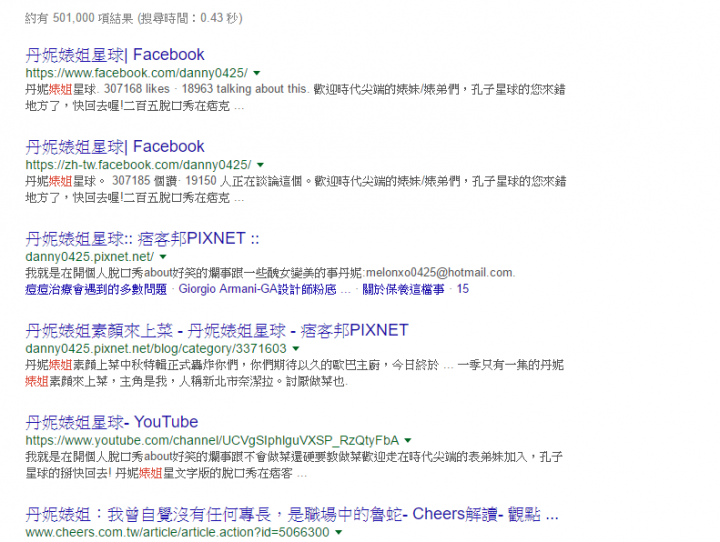The image size is (720, 542).
Task: Click URL text https://www.facebook.com/danny0425/
Action: coord(136,73)
